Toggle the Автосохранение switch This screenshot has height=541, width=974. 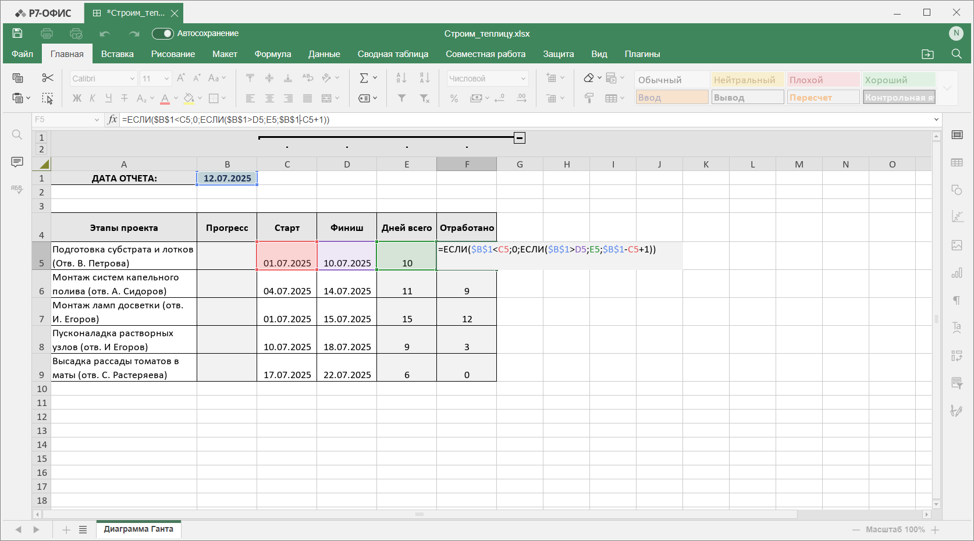pos(163,34)
